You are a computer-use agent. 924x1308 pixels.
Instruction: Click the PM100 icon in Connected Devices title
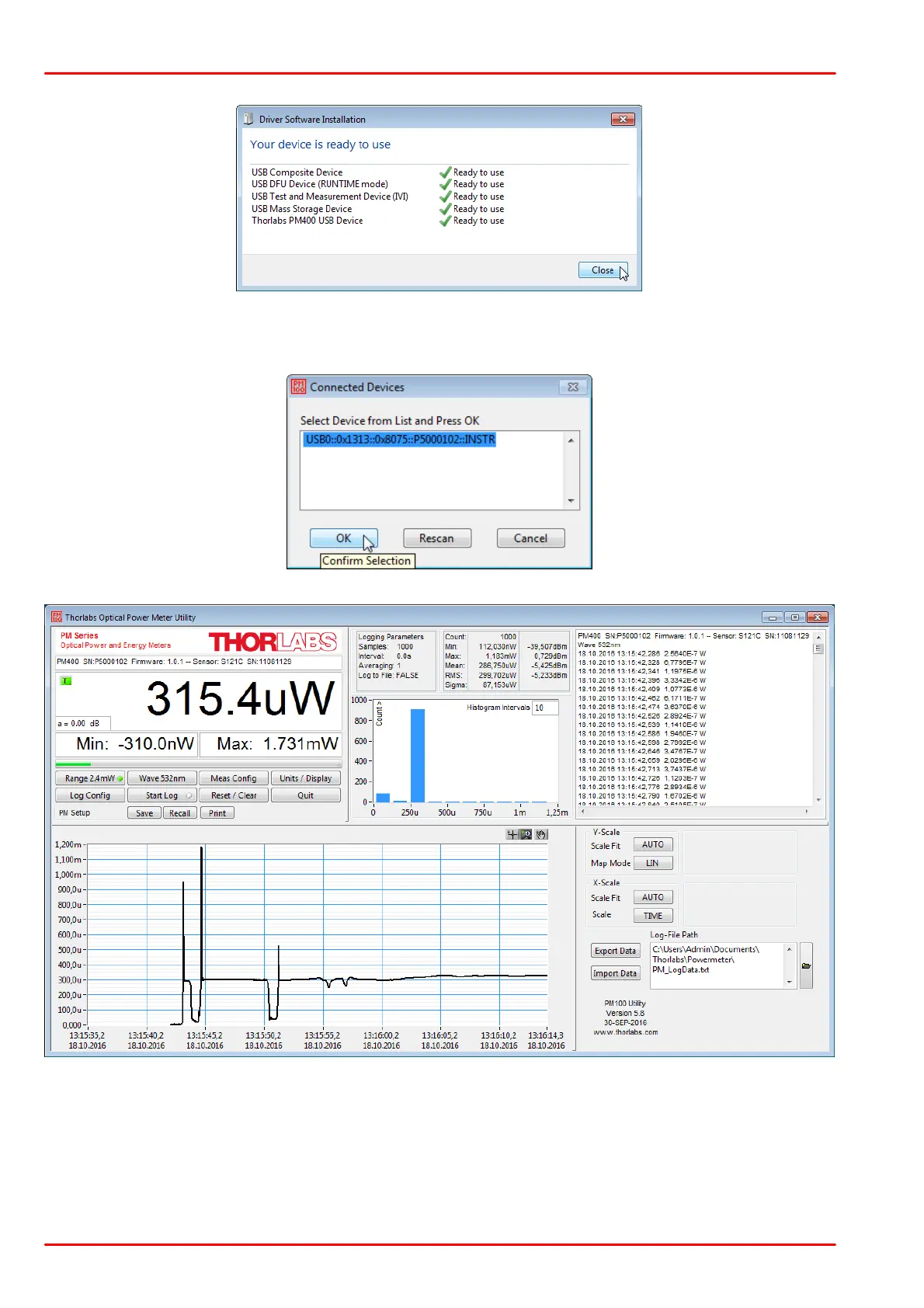298,387
